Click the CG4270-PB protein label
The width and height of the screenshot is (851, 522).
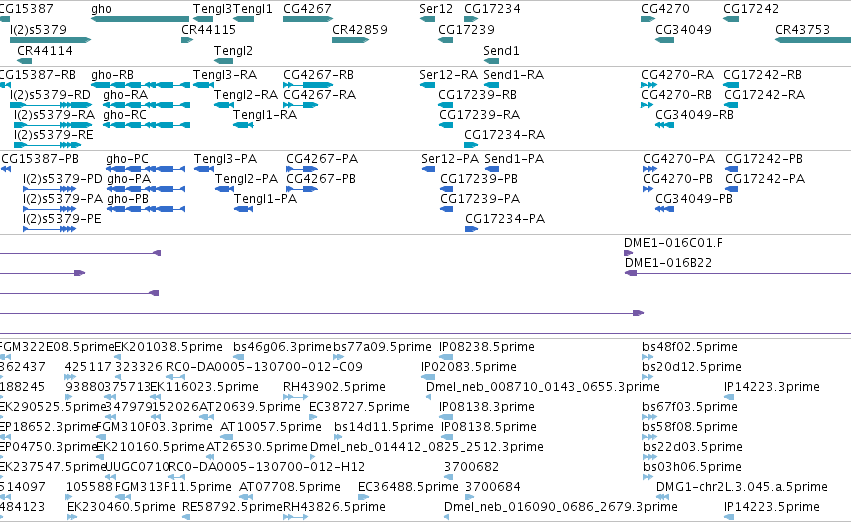pyautogui.click(x=678, y=179)
